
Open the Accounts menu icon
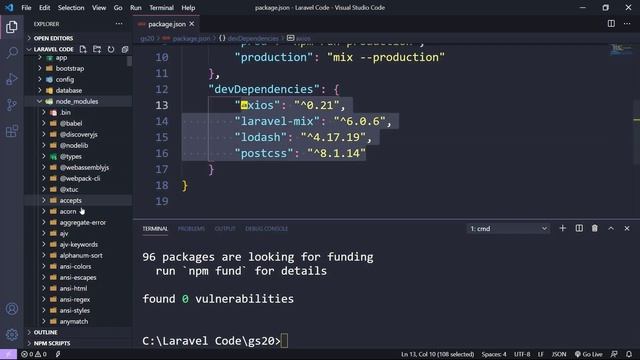point(12,309)
